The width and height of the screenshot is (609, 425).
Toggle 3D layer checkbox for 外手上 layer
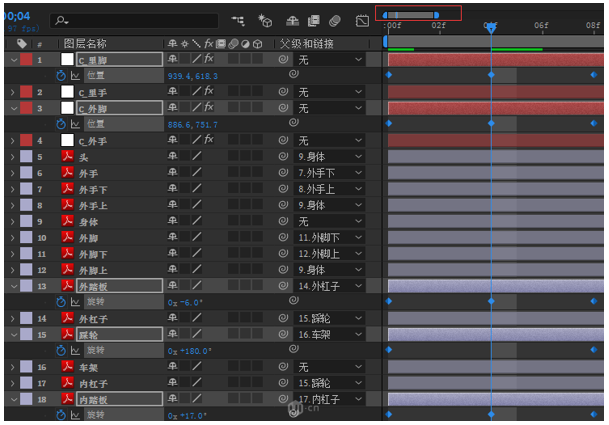[258, 205]
